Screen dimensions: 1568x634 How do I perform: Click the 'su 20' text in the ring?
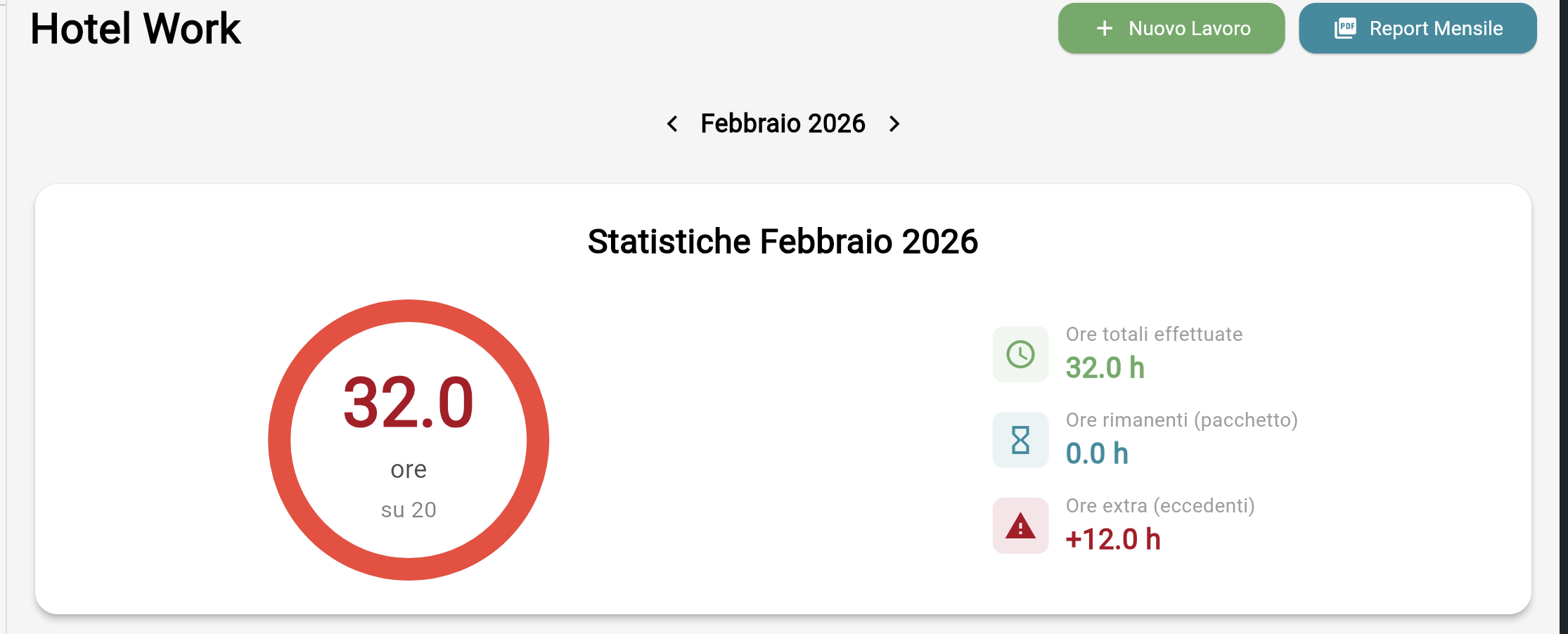(x=409, y=510)
